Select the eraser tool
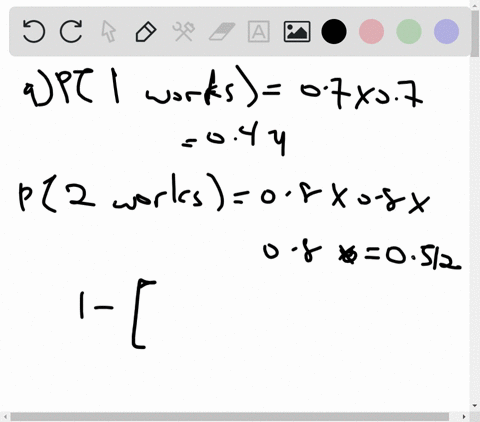The image size is (480, 422). 222,31
